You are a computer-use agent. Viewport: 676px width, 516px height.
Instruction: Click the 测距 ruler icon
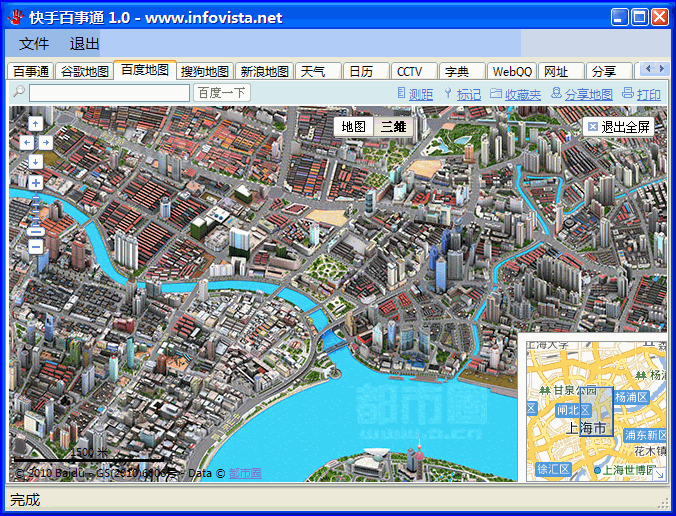pos(401,93)
